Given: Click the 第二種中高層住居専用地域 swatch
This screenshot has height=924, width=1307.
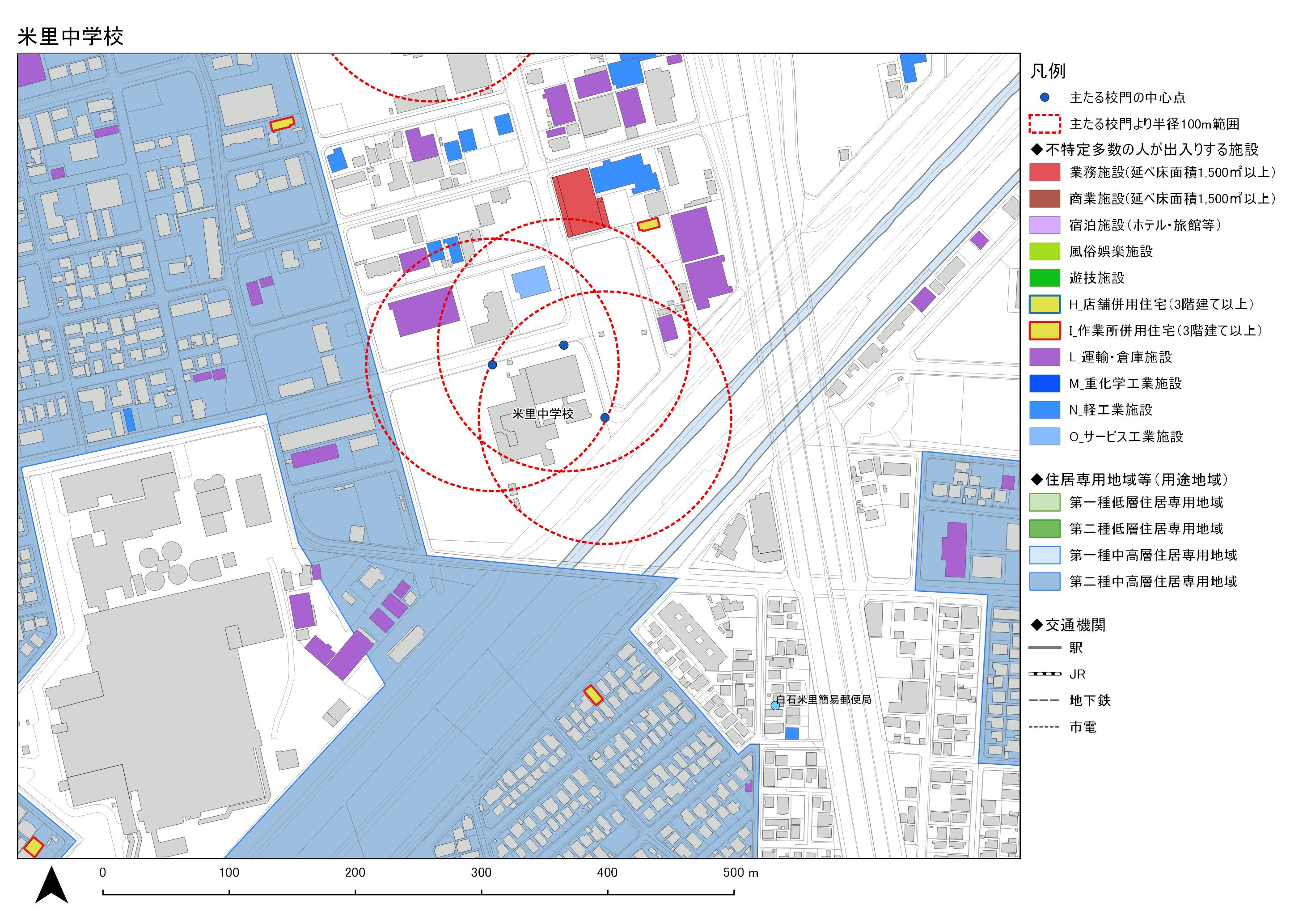Looking at the screenshot, I should coord(1045,581).
